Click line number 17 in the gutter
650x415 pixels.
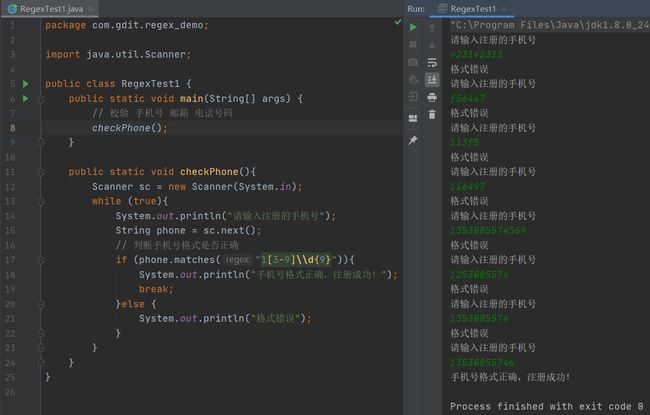pos(10,260)
